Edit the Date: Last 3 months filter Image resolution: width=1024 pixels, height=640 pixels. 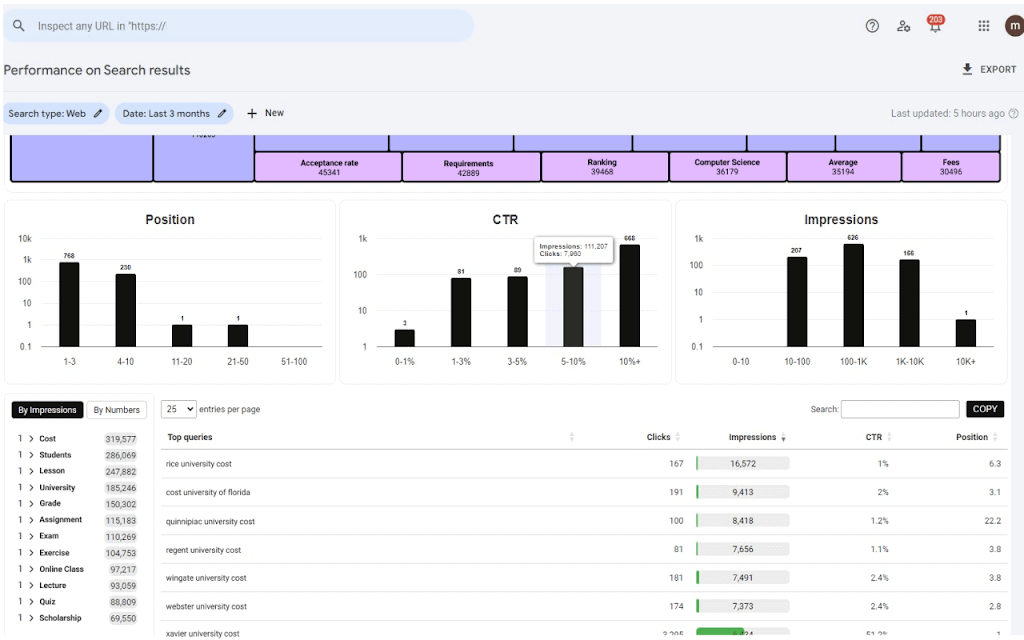(x=174, y=114)
